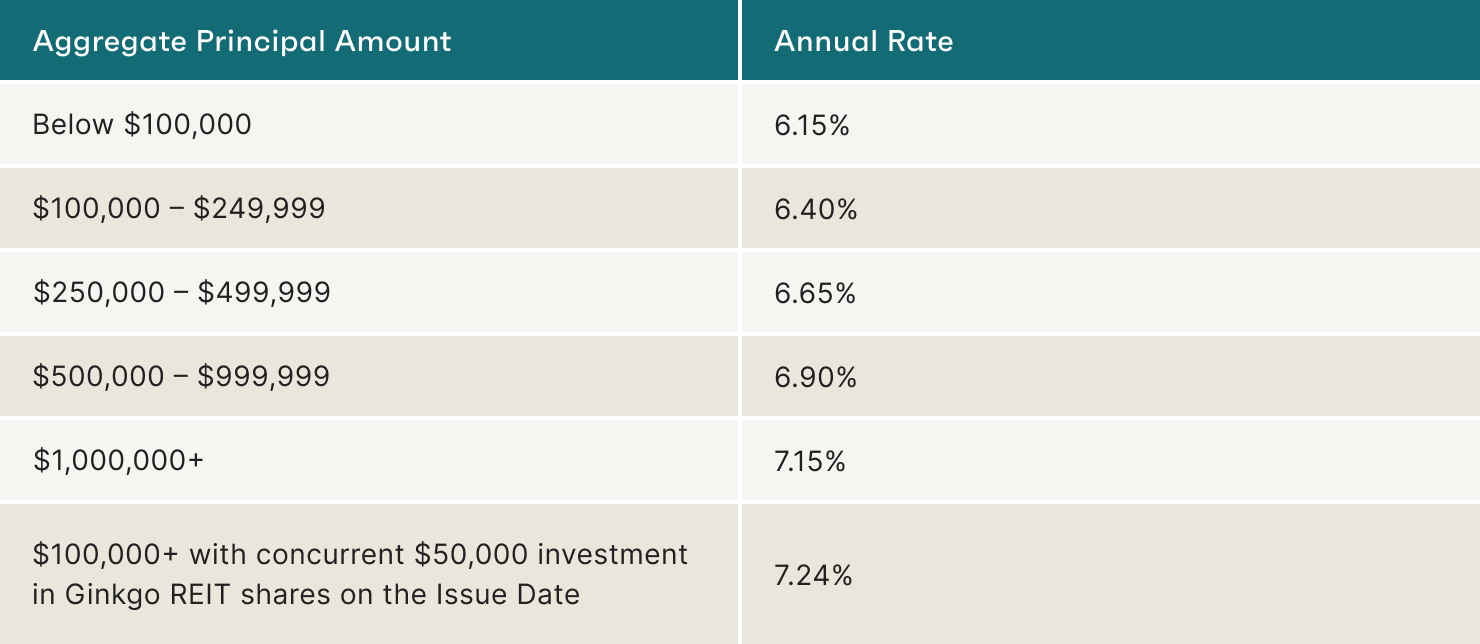Click the $249,999 upper bound text
1480x644 pixels.
click(x=261, y=209)
